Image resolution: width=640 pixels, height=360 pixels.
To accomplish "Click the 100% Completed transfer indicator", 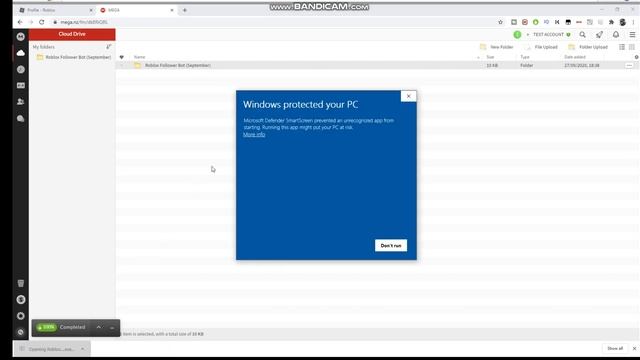I will tap(61, 327).
